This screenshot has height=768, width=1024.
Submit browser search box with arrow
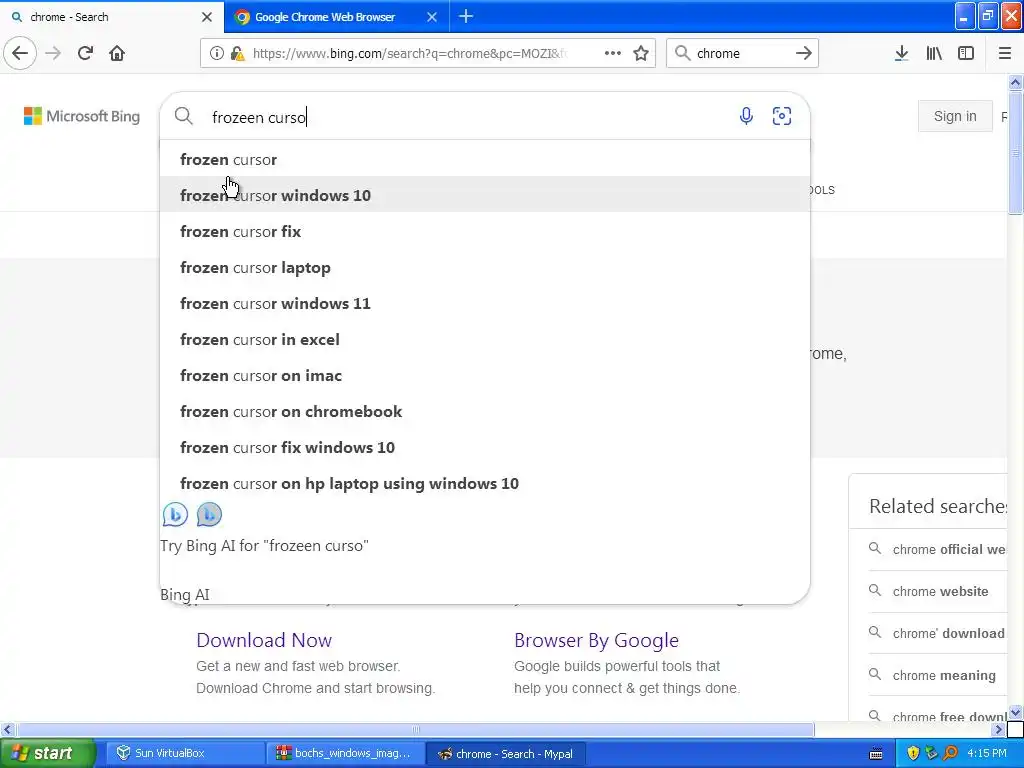[x=804, y=53]
